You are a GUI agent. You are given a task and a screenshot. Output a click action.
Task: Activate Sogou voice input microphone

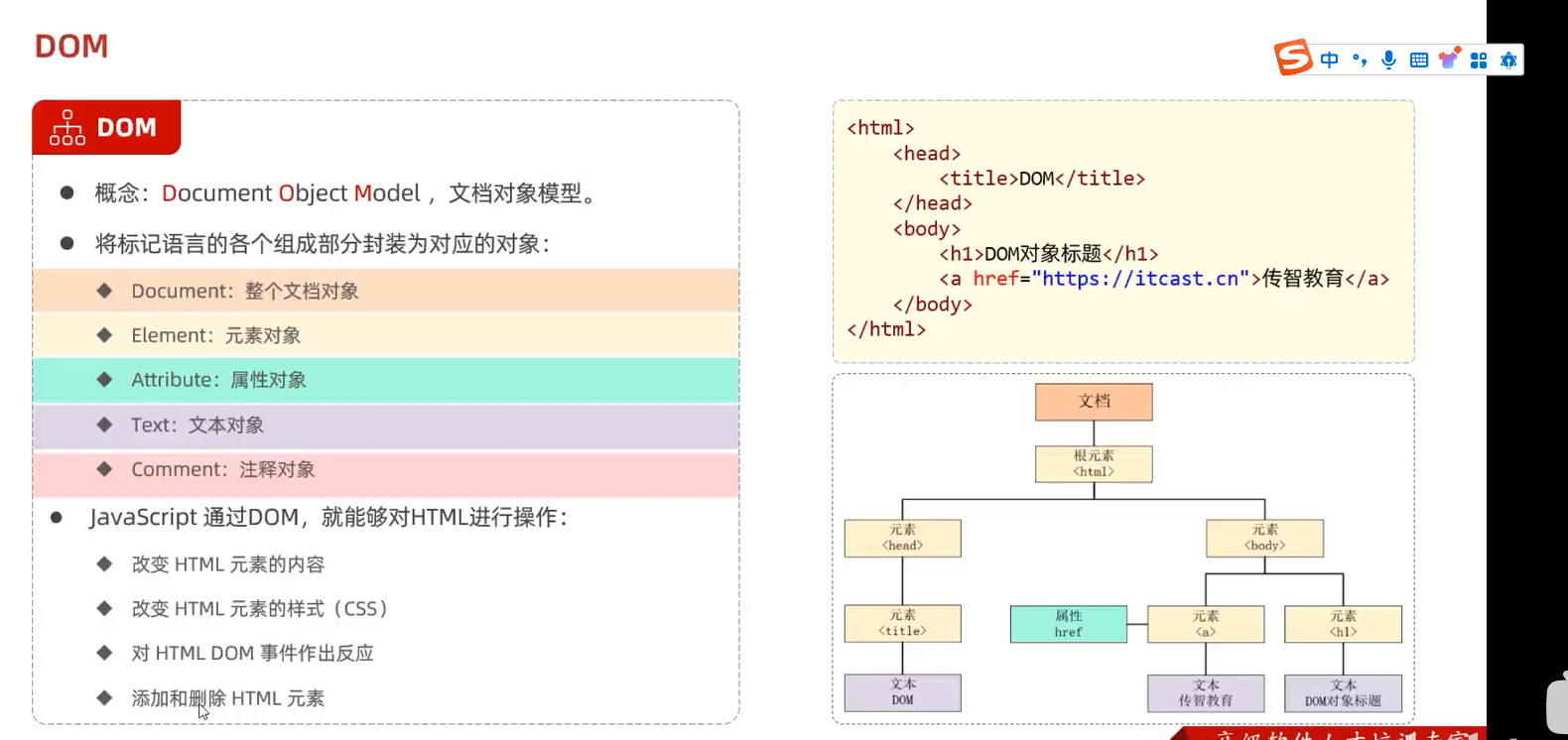point(1388,61)
